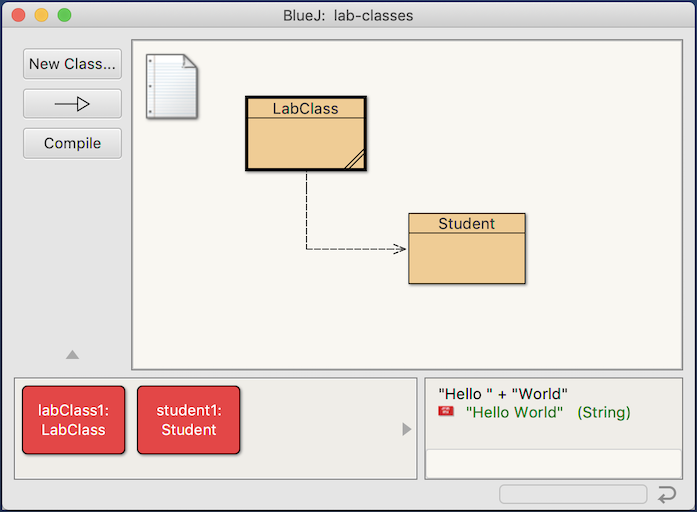Collapse the team panel with the up triangle
The image size is (697, 512).
click(x=72, y=354)
